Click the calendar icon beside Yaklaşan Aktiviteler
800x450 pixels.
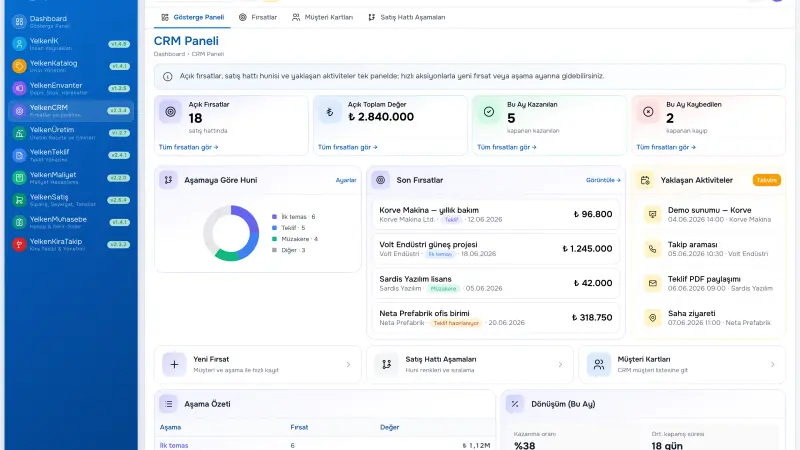[645, 180]
